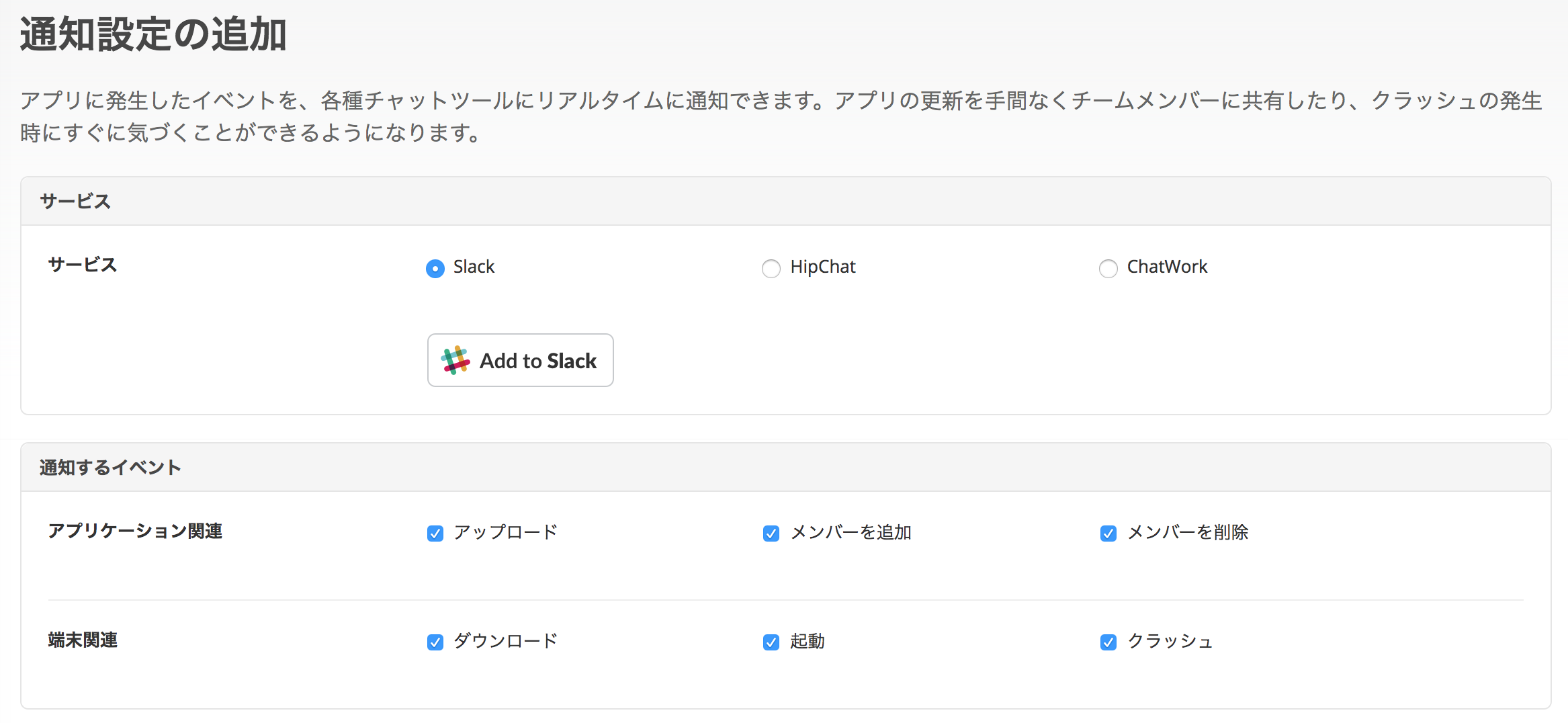Disable the メンバーを追加 notification
Screen dimensions: 1568x723
(x=771, y=532)
